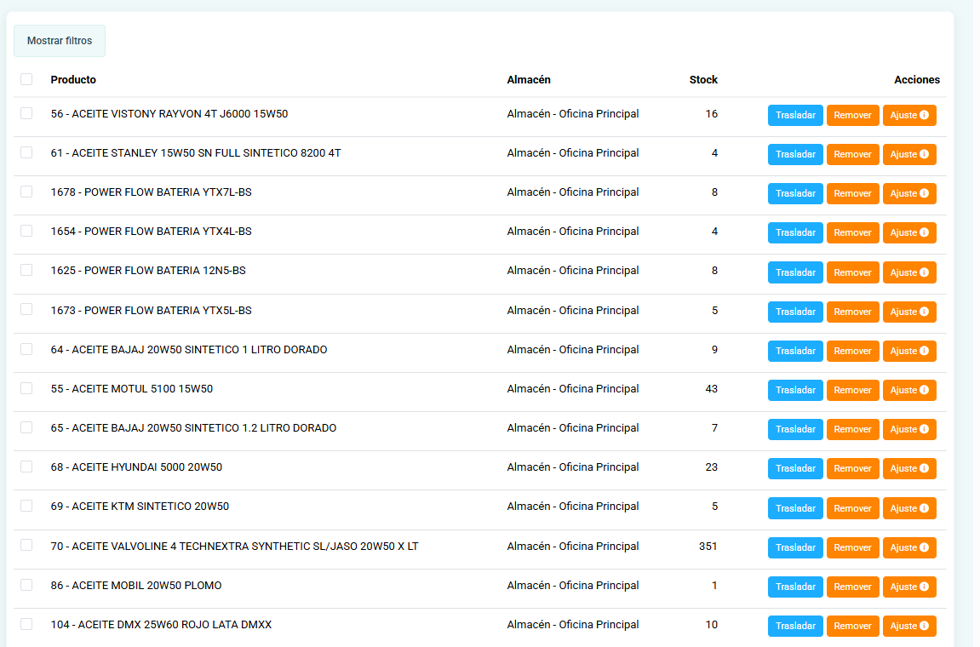This screenshot has height=647, width=980.
Task: Click Trasladar for ACEITE VISTONY RAYVON
Action: click(795, 115)
